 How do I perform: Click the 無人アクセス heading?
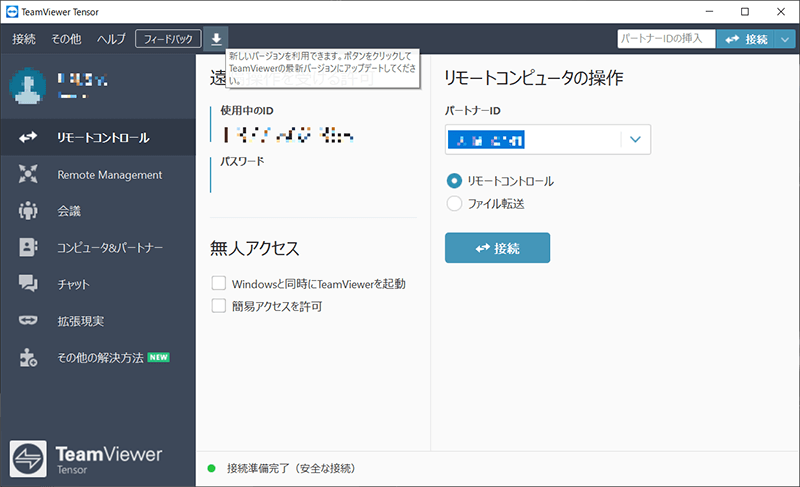click(255, 248)
